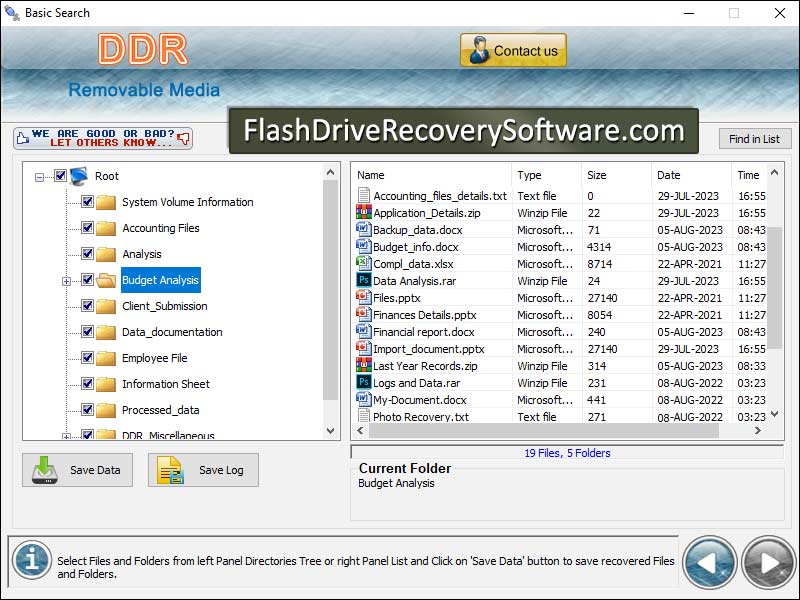The image size is (800, 600).
Task: Toggle the Data_documentation checkbox
Action: click(x=87, y=332)
